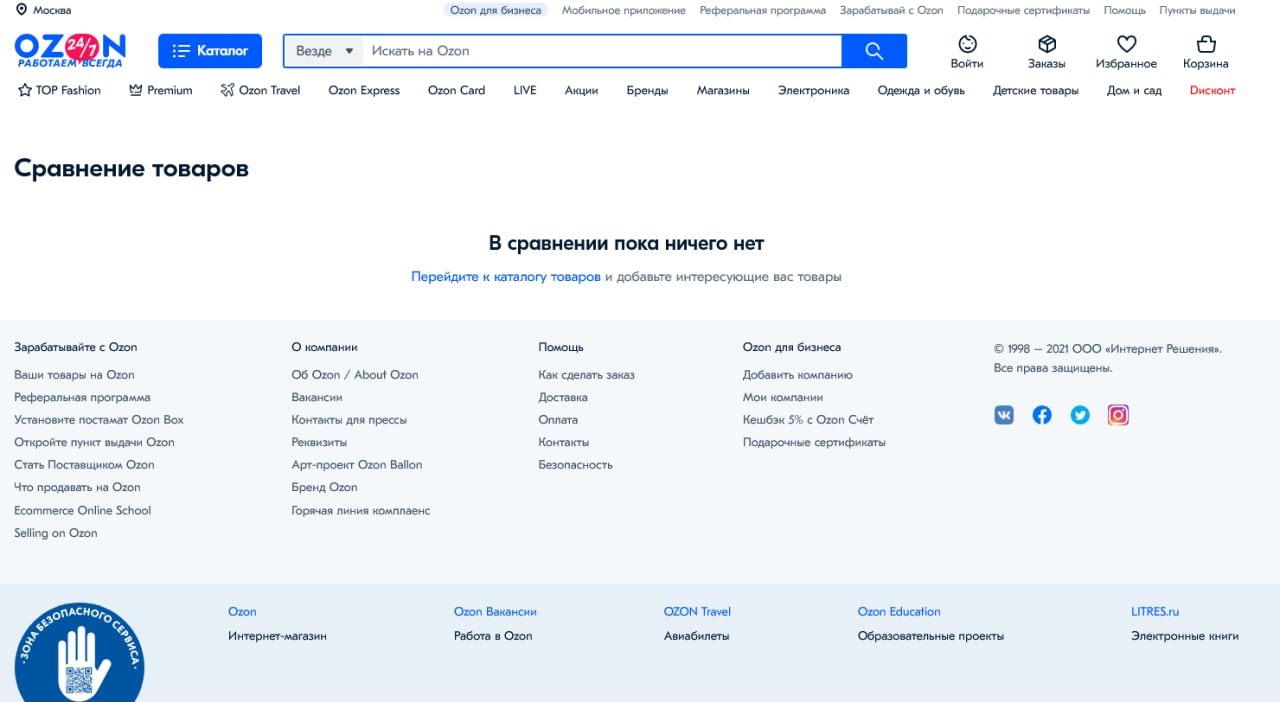Click Горячая линия комплаенс link
This screenshot has width=1280, height=702.
(x=361, y=510)
